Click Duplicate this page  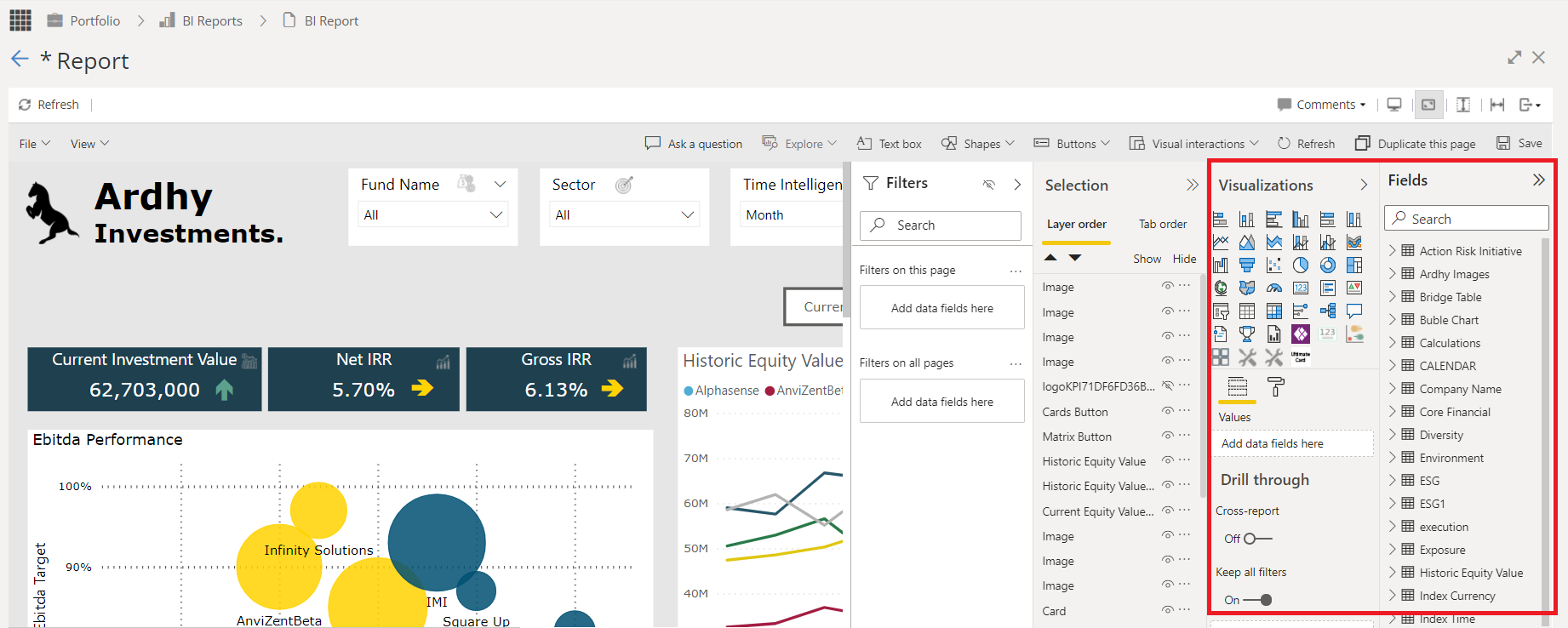point(1416,144)
